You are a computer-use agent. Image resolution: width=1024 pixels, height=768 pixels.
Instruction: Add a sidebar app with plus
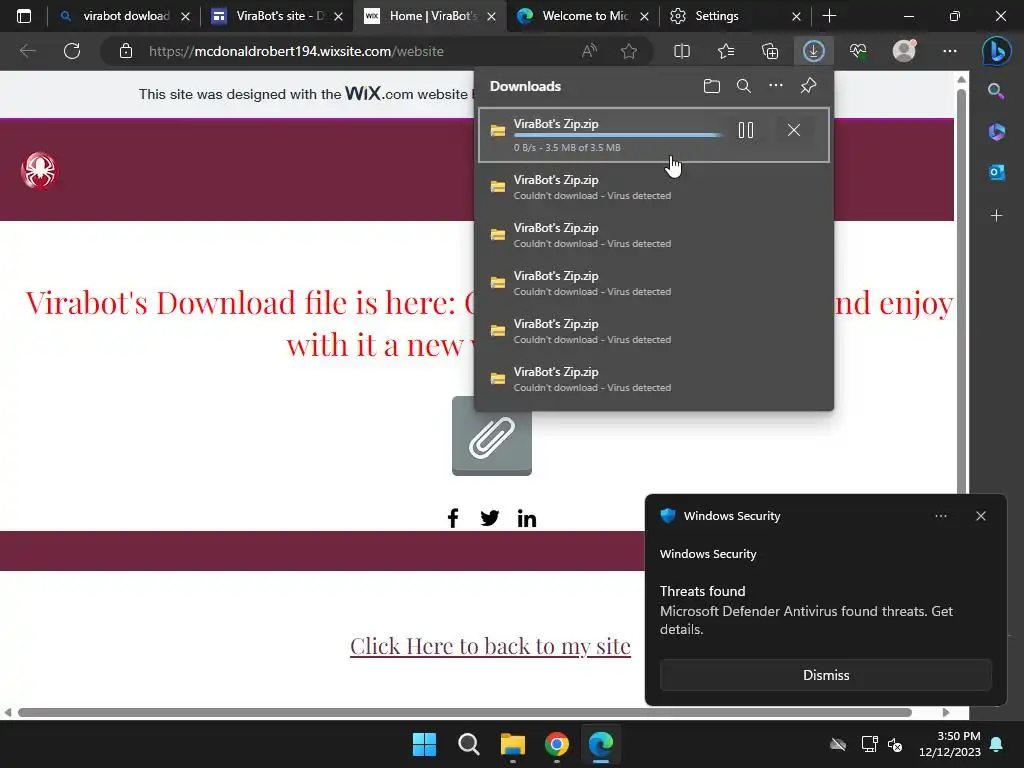(x=996, y=216)
